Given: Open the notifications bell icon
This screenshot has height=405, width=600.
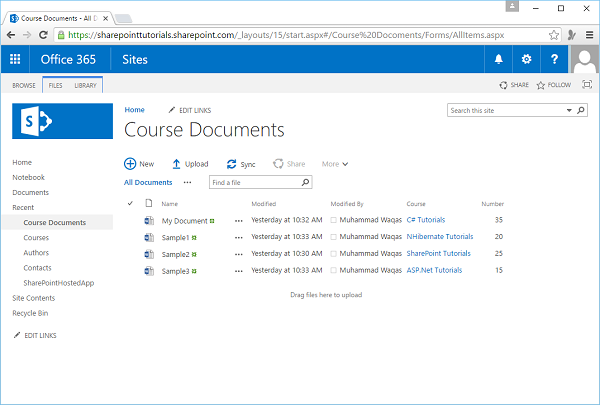Looking at the screenshot, I should point(499,60).
